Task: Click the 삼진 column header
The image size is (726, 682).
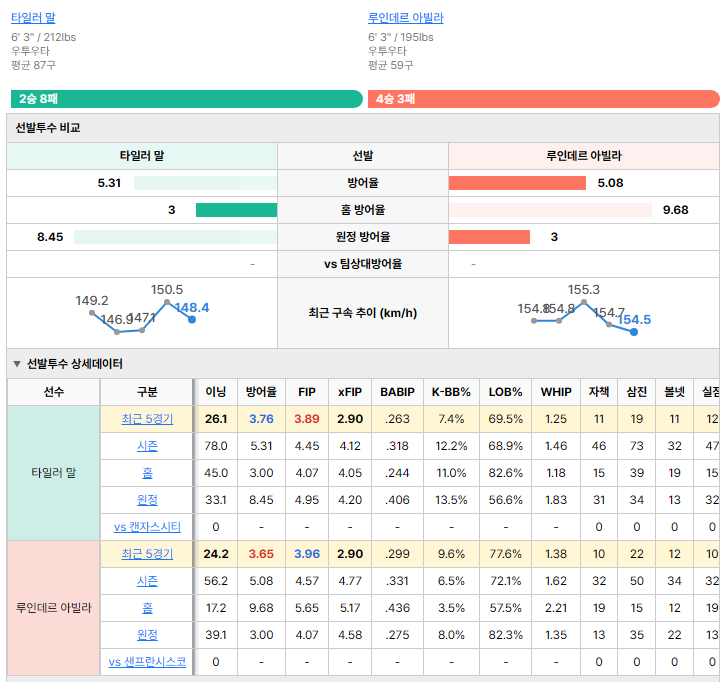Action: pyautogui.click(x=637, y=392)
